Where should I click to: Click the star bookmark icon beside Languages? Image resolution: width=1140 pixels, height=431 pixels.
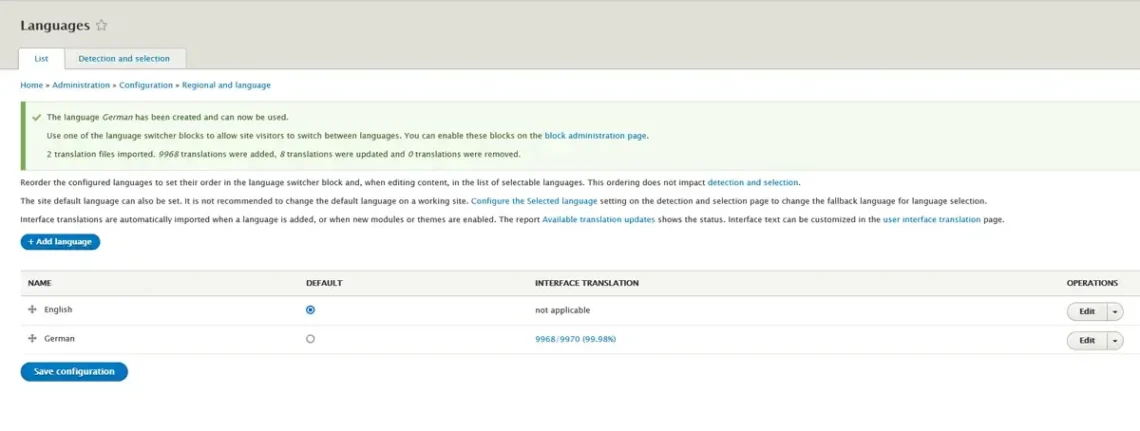102,26
